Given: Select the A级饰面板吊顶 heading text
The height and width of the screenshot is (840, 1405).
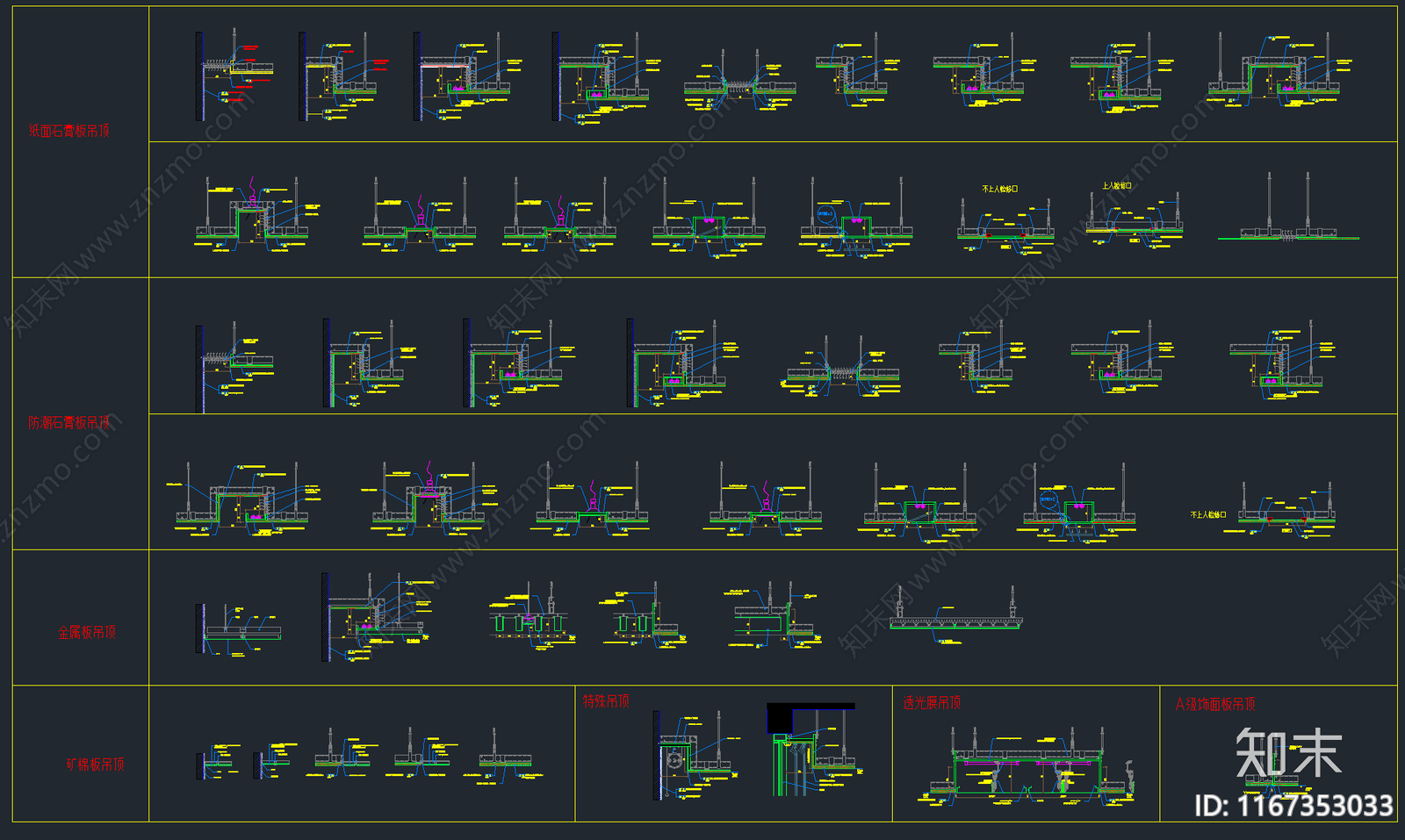Looking at the screenshot, I should [1215, 704].
